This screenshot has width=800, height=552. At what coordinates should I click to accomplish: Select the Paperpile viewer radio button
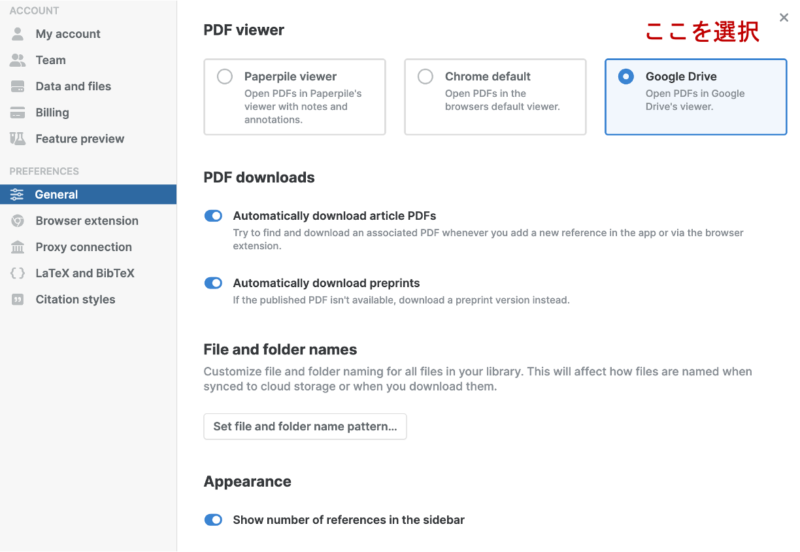pos(224,77)
